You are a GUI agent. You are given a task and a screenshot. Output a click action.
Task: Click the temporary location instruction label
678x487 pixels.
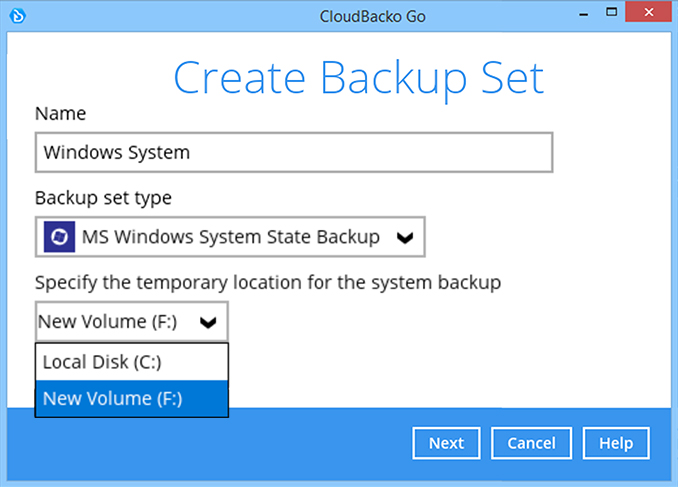point(268,282)
